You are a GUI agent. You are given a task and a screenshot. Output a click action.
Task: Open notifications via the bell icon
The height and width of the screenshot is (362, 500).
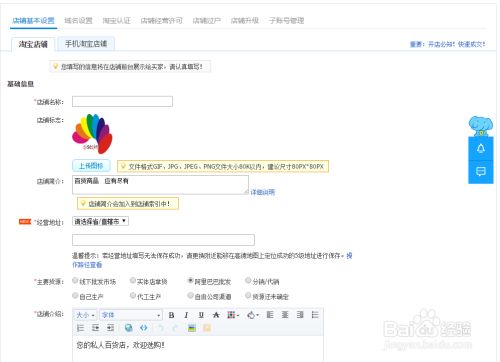(x=481, y=149)
